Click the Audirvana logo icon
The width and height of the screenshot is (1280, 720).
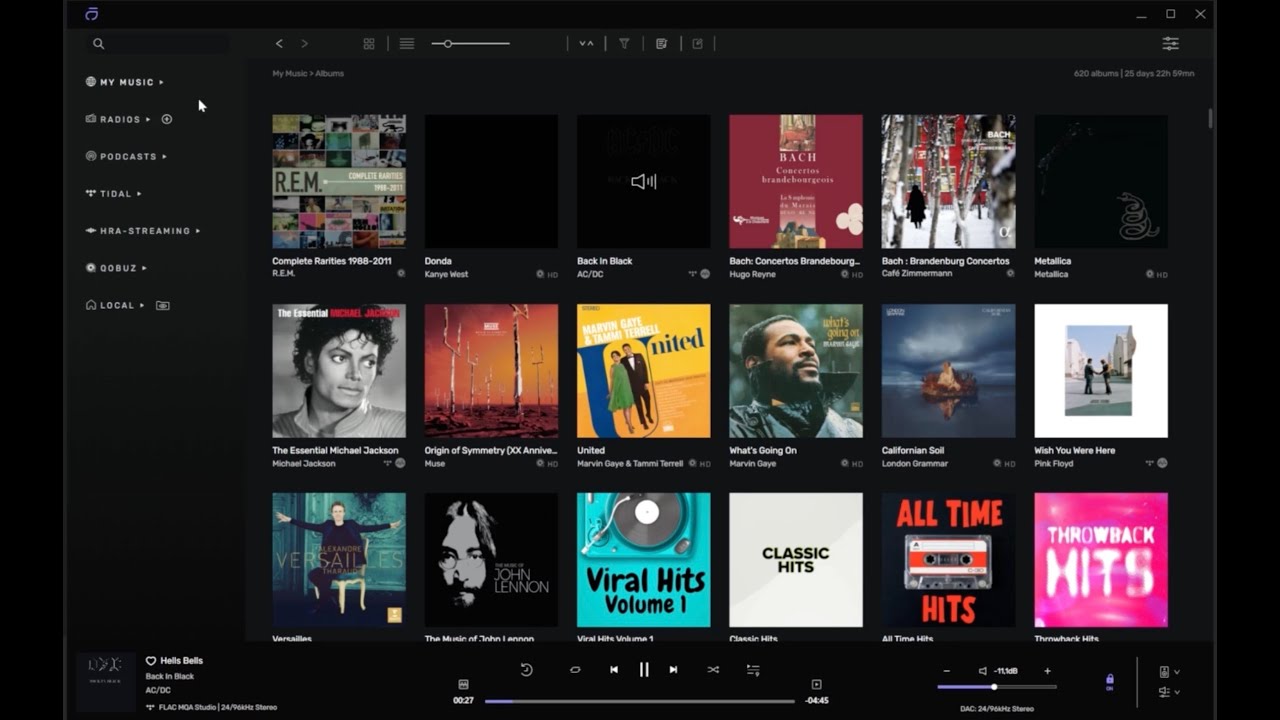click(92, 14)
